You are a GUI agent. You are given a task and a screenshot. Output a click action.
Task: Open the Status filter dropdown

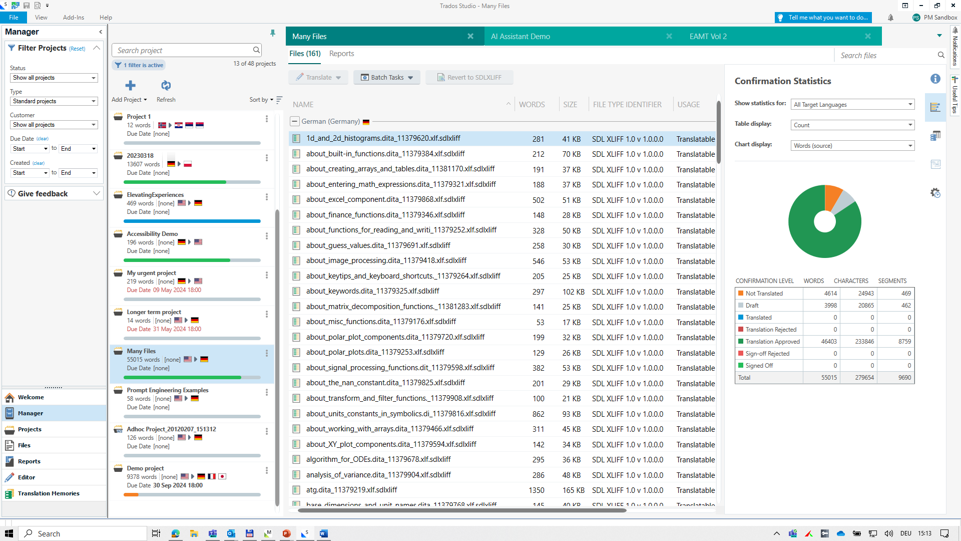pyautogui.click(x=54, y=78)
